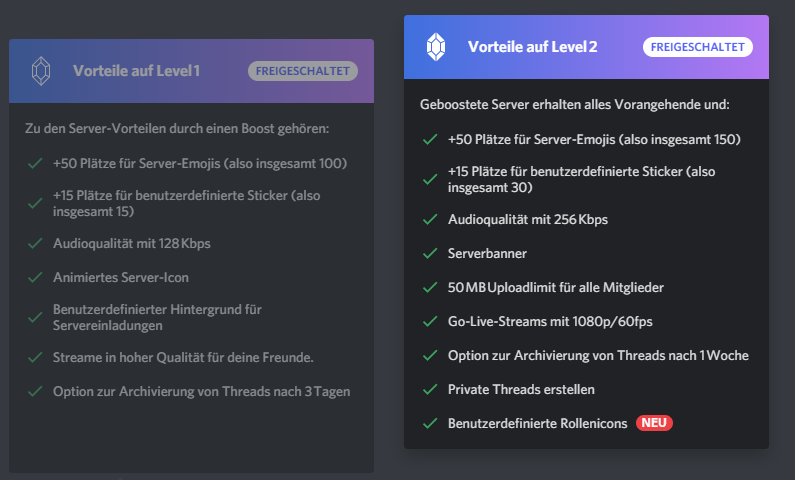The height and width of the screenshot is (480, 795).
Task: Click Benutzerdefinierte Rollenicons perk text
Action: point(538,424)
